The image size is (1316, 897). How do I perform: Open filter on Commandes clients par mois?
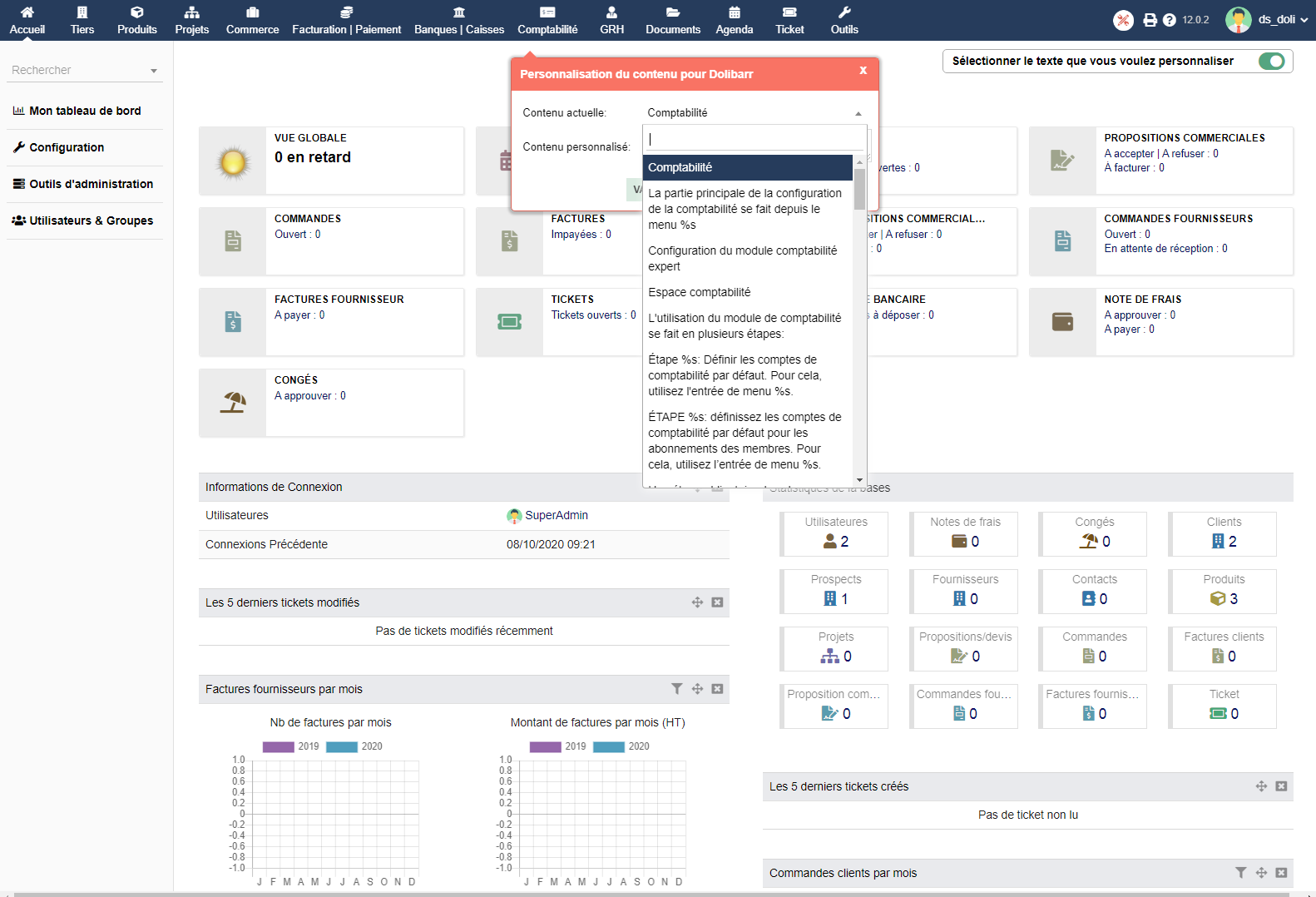(x=1240, y=873)
